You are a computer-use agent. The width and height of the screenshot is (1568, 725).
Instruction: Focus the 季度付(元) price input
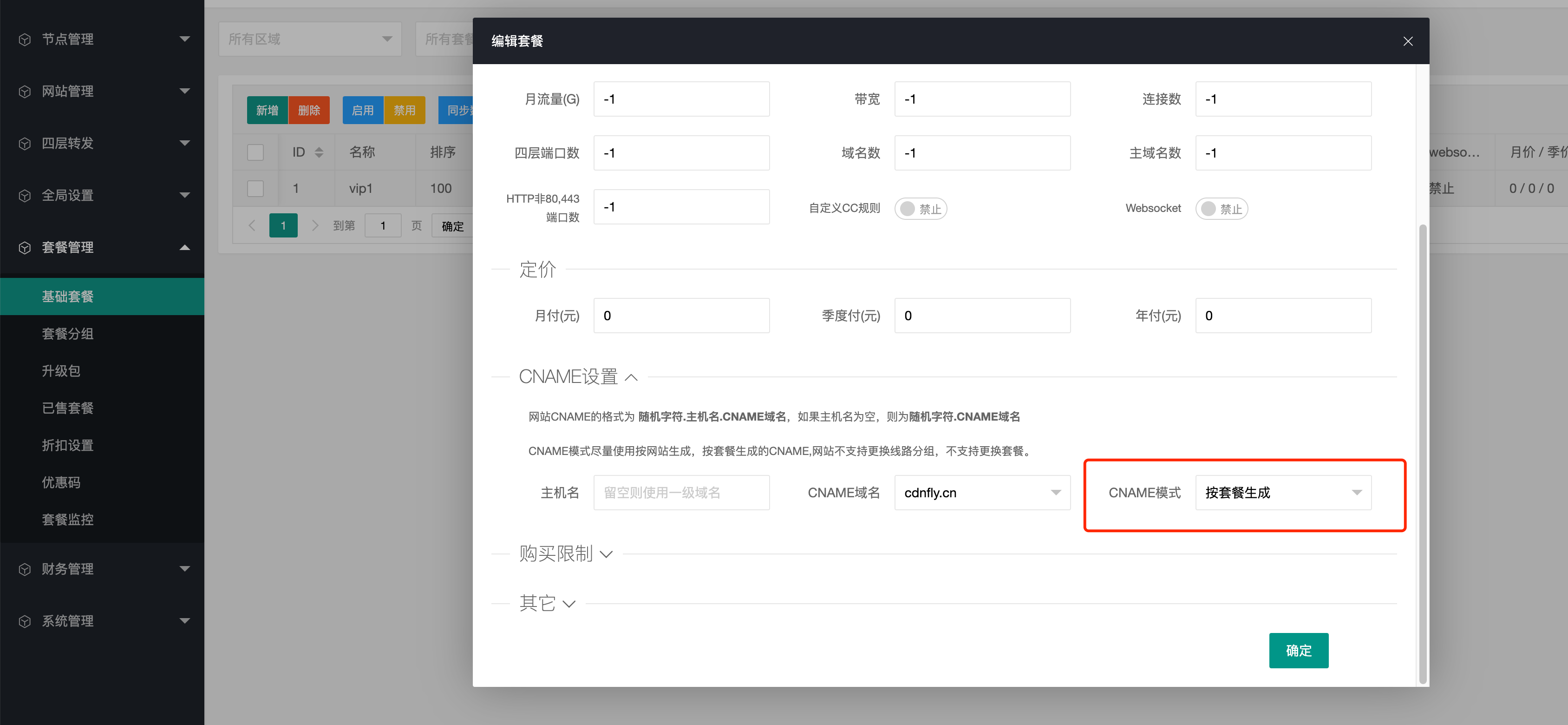click(x=982, y=315)
